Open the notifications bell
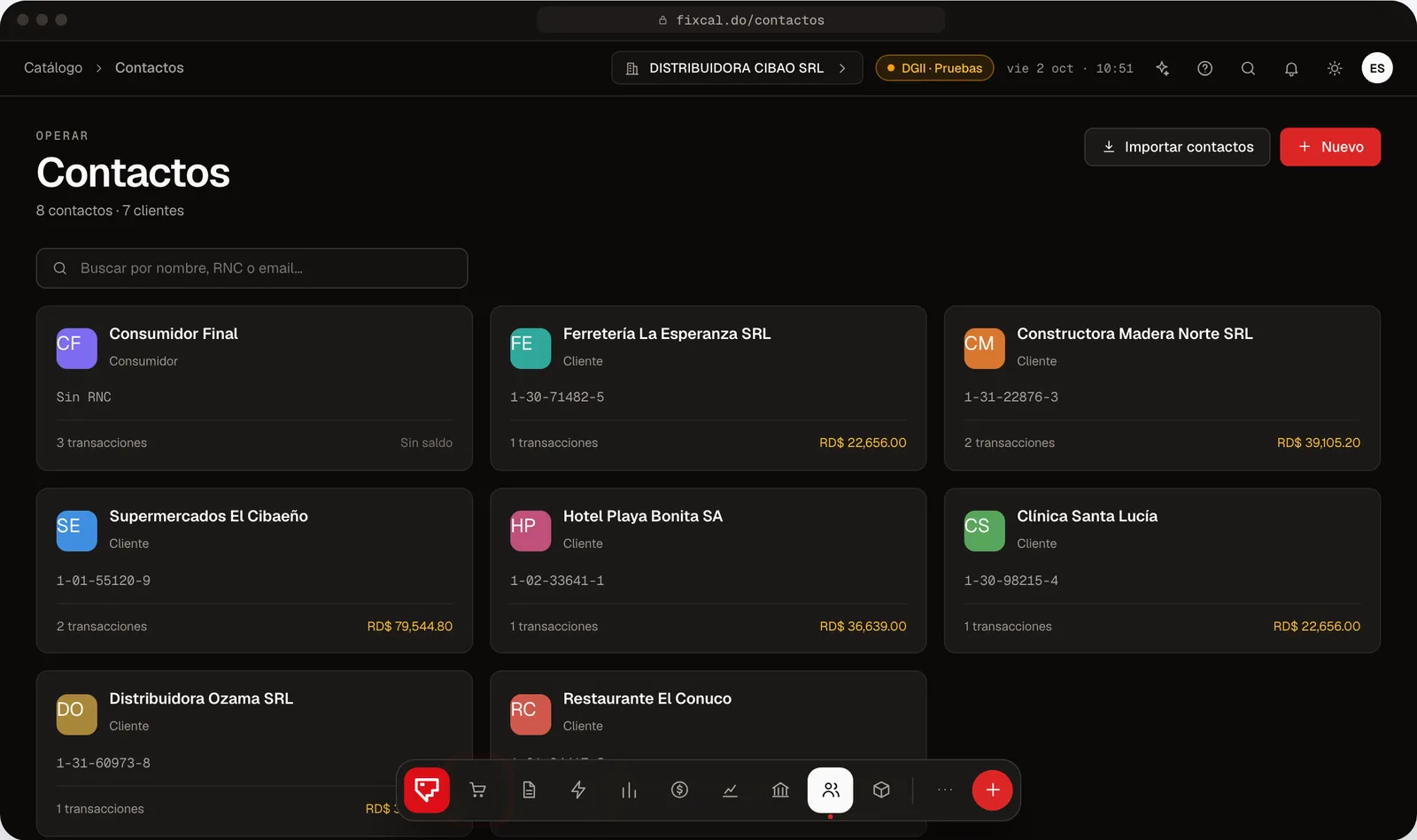The width and height of the screenshot is (1417, 840). pyautogui.click(x=1291, y=68)
